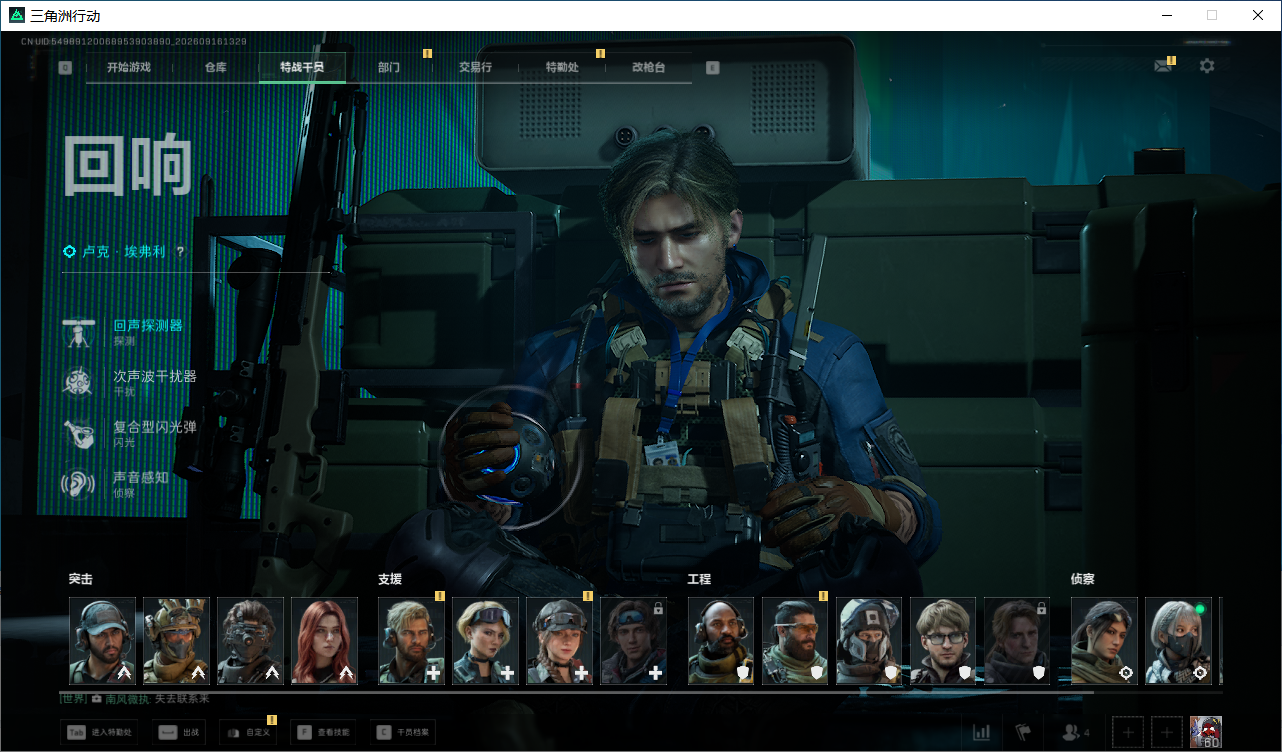The height and width of the screenshot is (752, 1282).
Task: Open the 改枪台 tab
Action: [648, 68]
